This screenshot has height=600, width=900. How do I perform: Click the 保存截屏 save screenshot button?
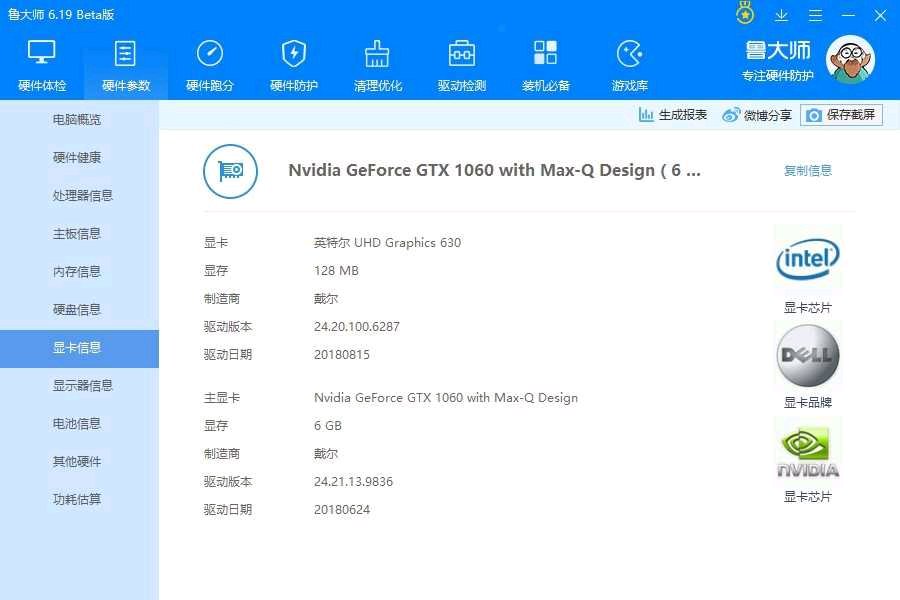click(841, 115)
